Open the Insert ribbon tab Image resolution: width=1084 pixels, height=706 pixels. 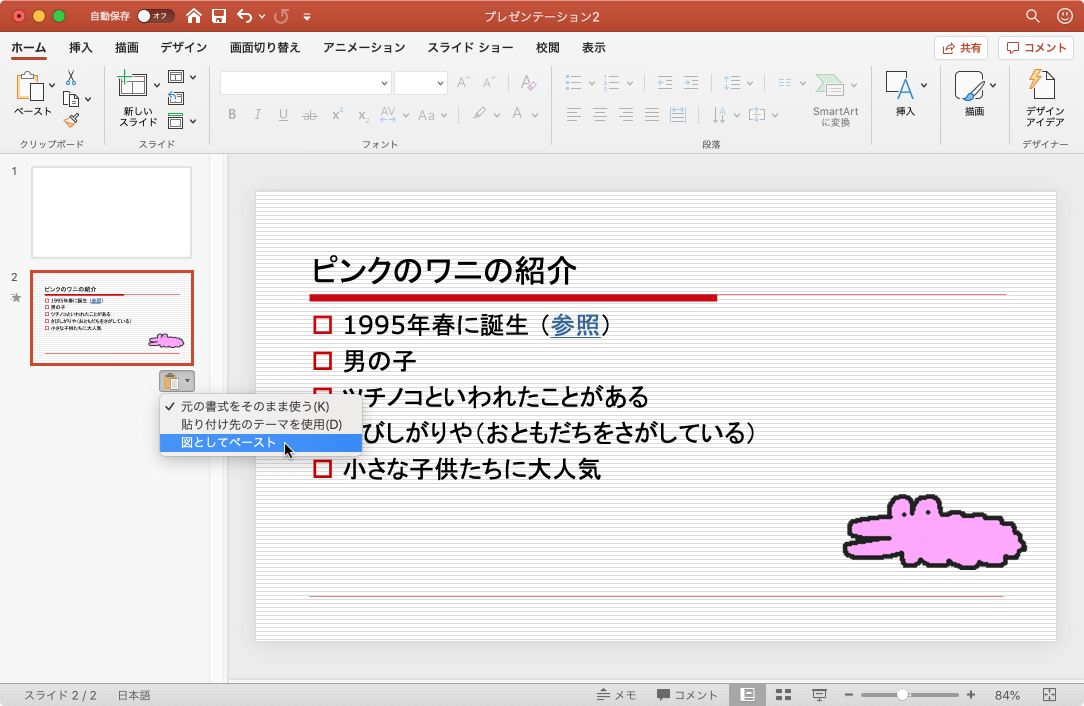coord(80,47)
